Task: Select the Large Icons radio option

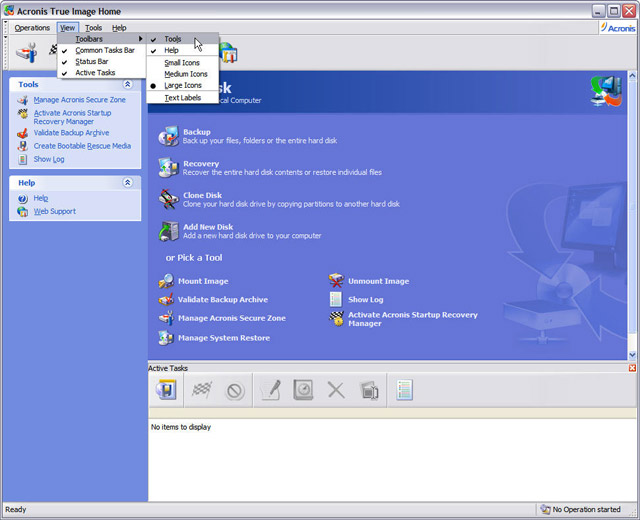Action: 182,85
